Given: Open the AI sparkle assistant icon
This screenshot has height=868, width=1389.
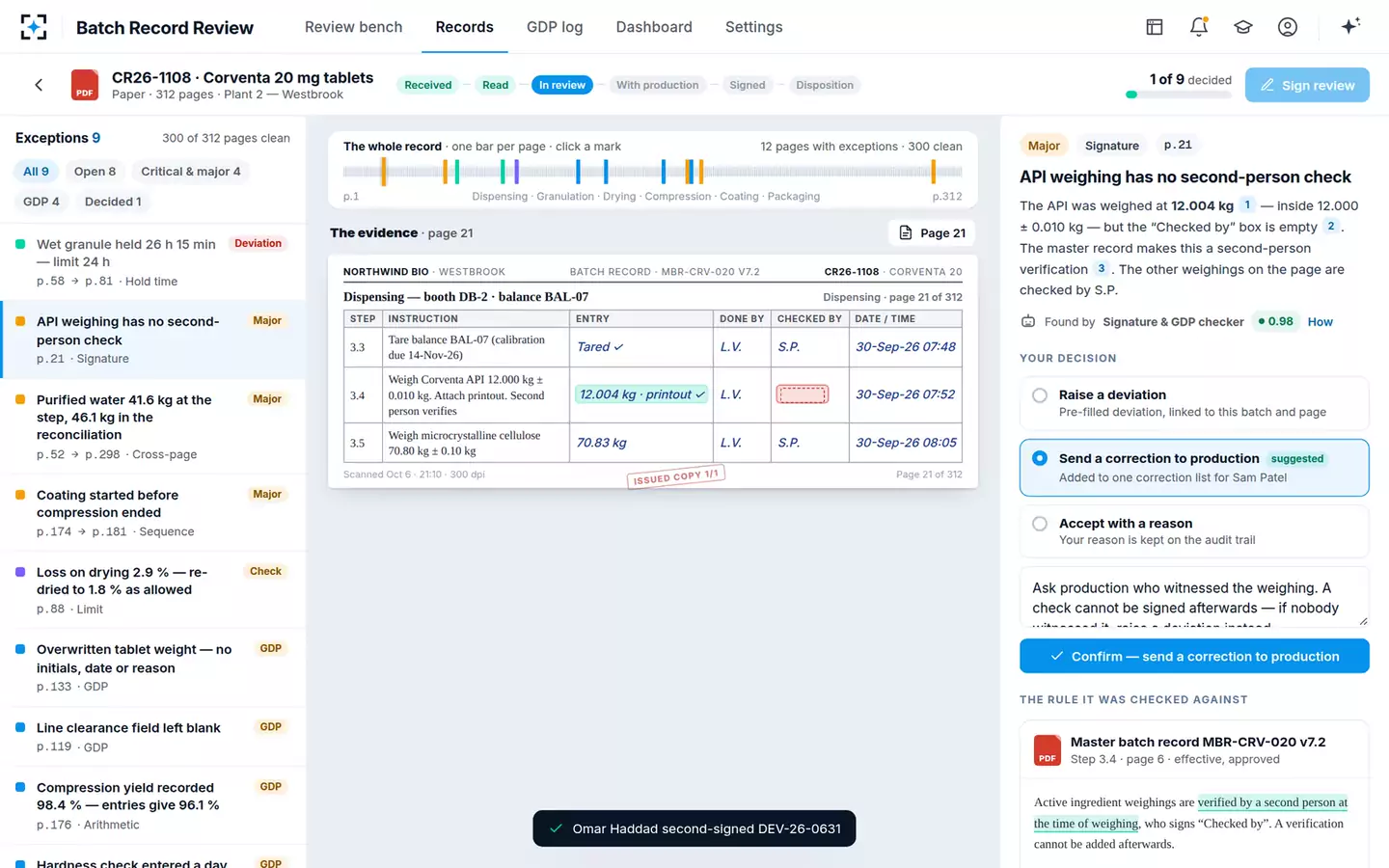Looking at the screenshot, I should tap(1350, 26).
